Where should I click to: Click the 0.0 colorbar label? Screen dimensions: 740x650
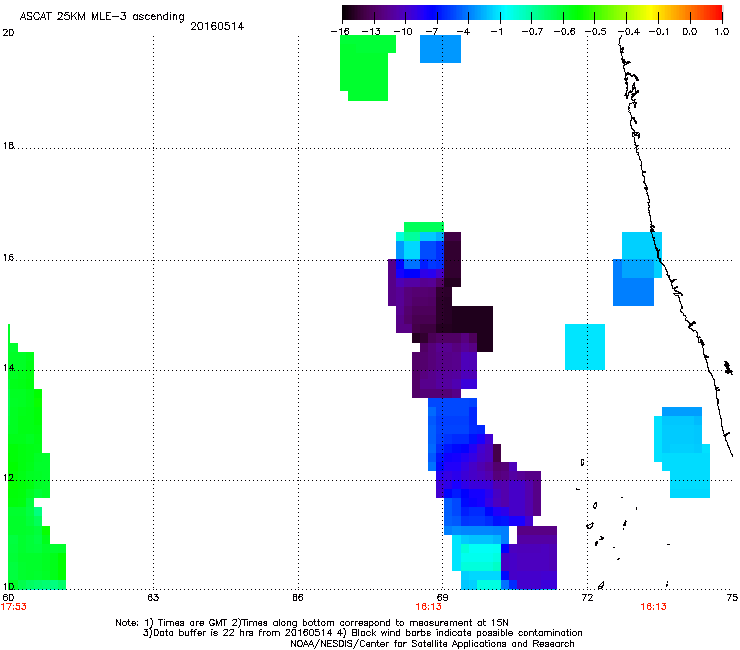tap(690, 32)
